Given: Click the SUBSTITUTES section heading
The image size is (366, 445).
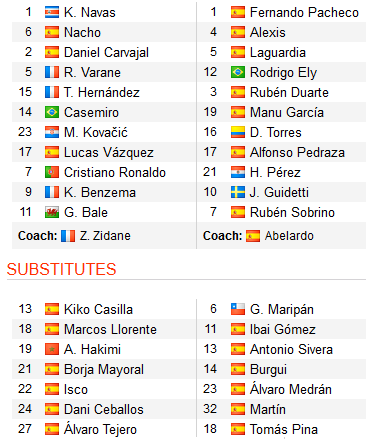Looking at the screenshot, I should pos(61,269).
